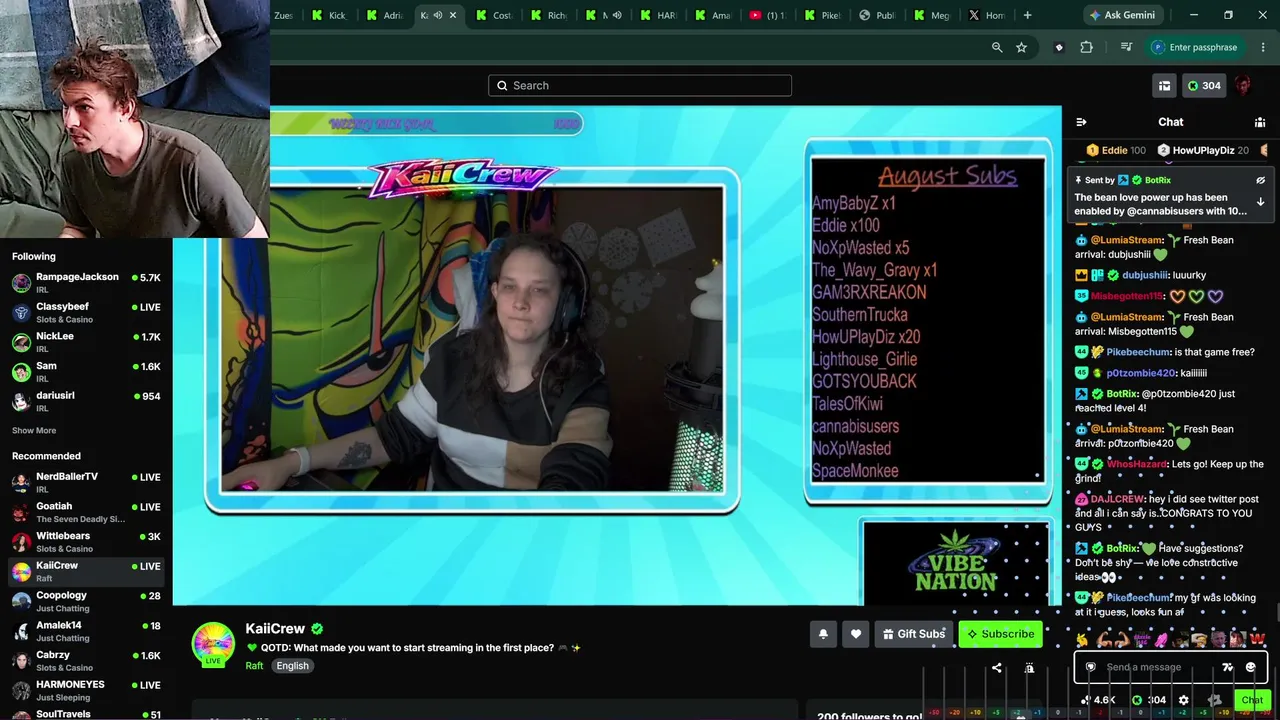Open NerdBallerTV recommended channel
1280x720 pixels.
[86, 482]
